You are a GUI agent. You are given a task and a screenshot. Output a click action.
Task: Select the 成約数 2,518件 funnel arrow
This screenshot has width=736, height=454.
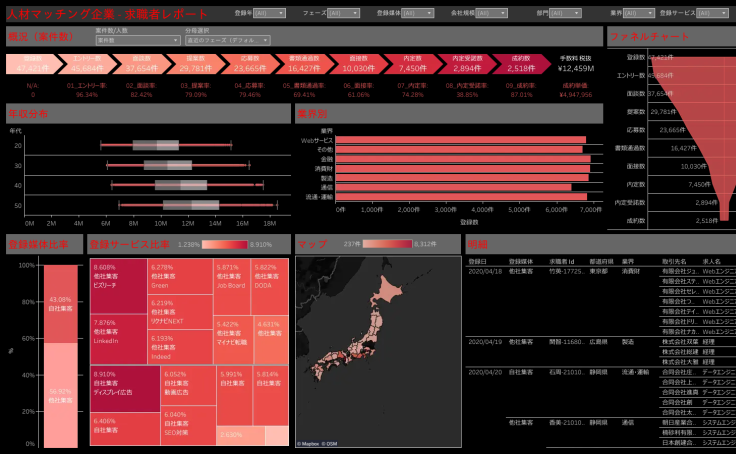521,64
